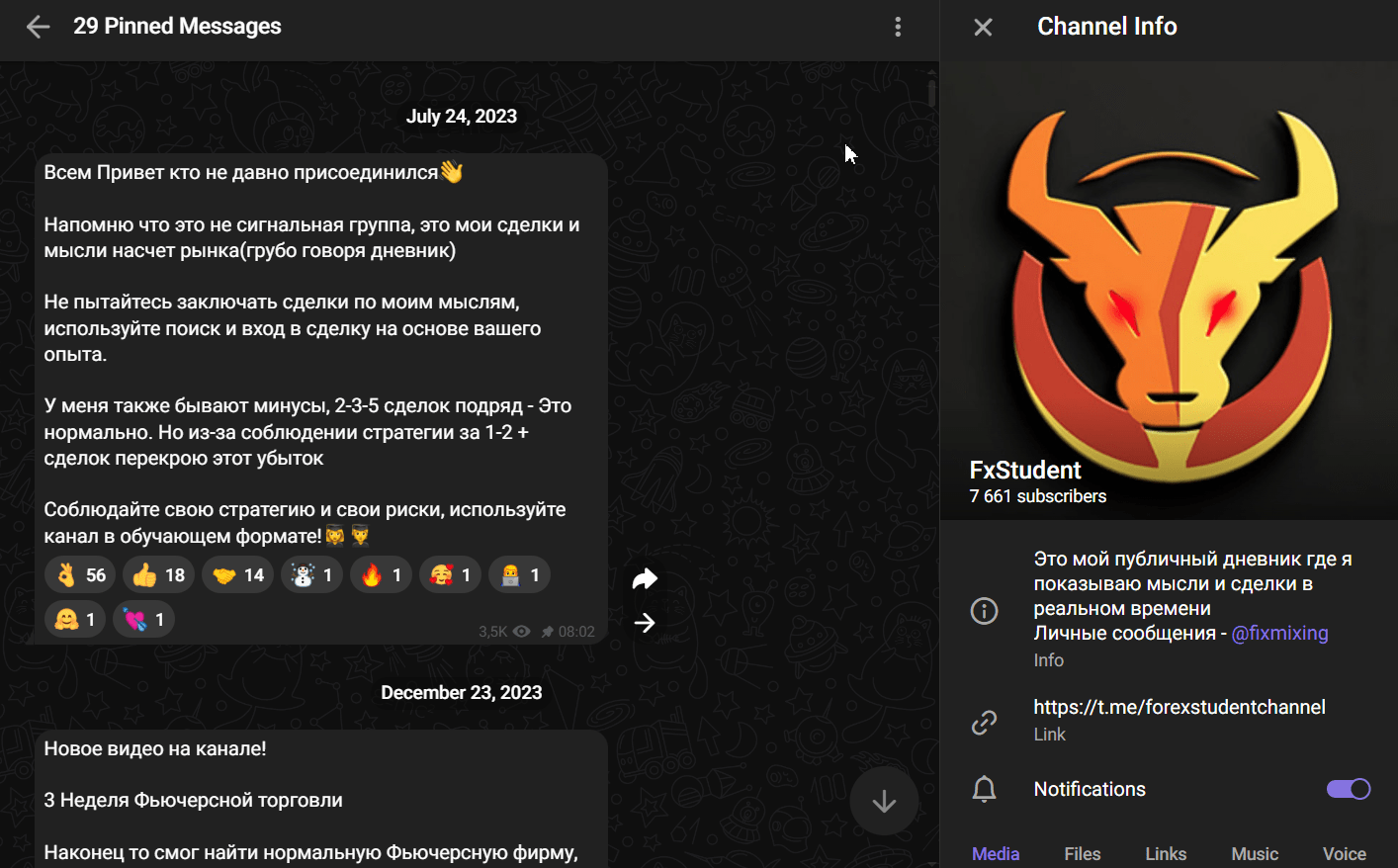Add fire reaction
This screenshot has height=868, width=1398.
click(382, 574)
